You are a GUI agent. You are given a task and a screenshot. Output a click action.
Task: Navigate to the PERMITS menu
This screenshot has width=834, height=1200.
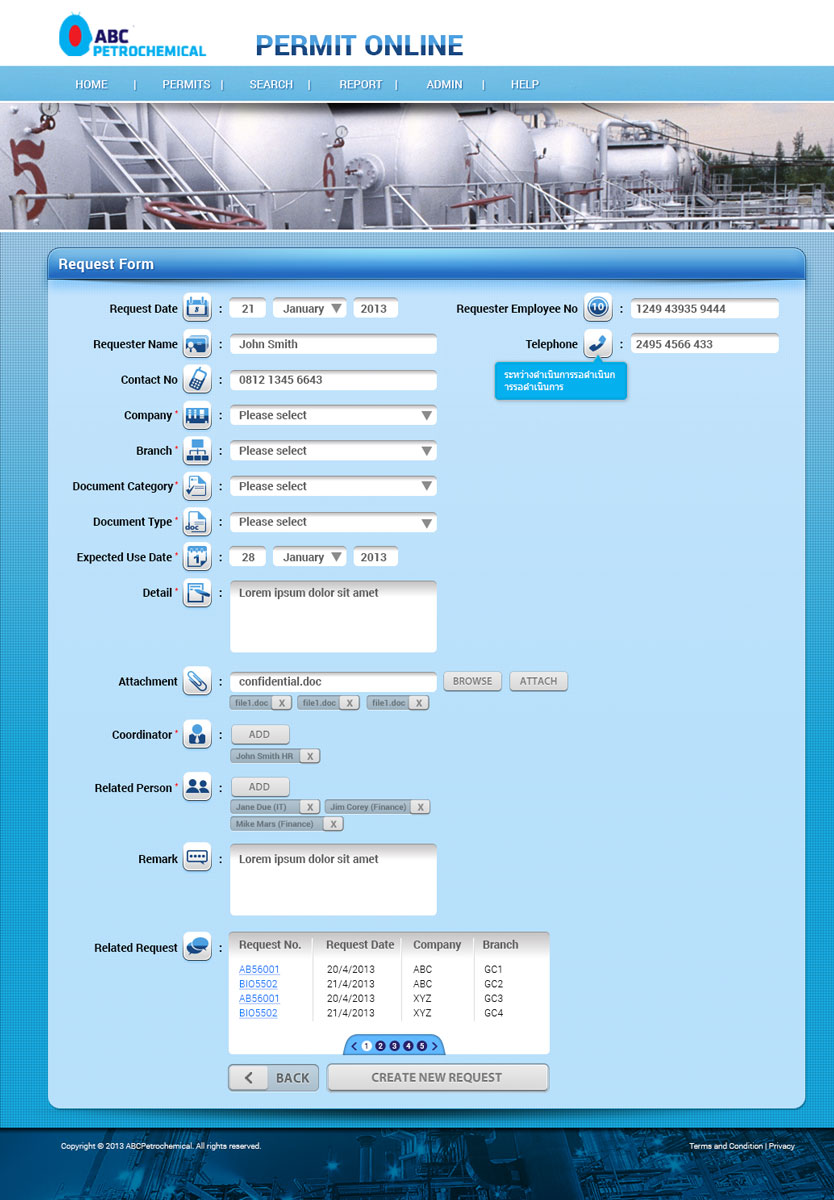coord(186,84)
